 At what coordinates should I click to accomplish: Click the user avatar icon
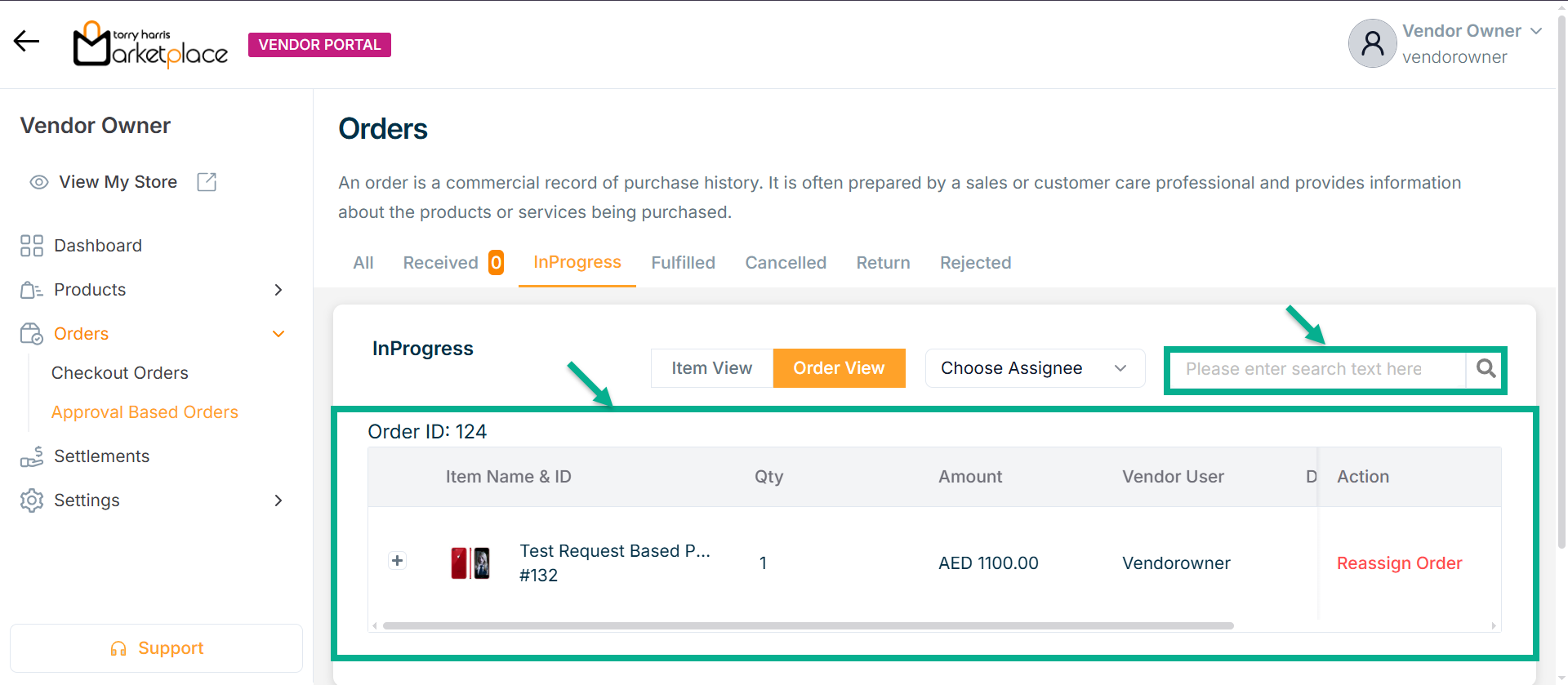click(x=1372, y=43)
